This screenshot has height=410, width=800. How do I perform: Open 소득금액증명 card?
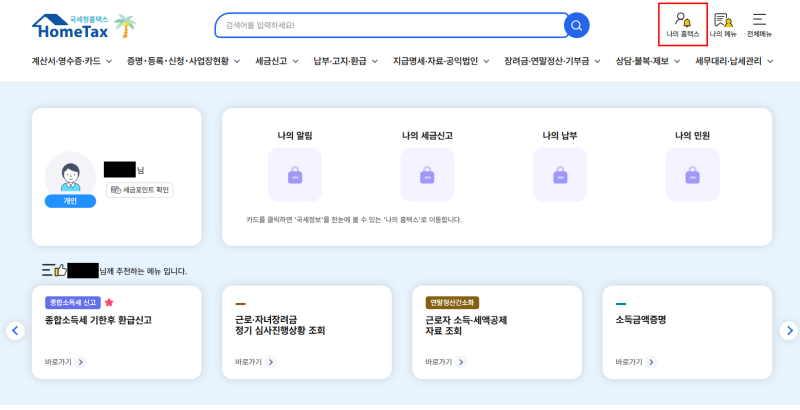(687, 332)
